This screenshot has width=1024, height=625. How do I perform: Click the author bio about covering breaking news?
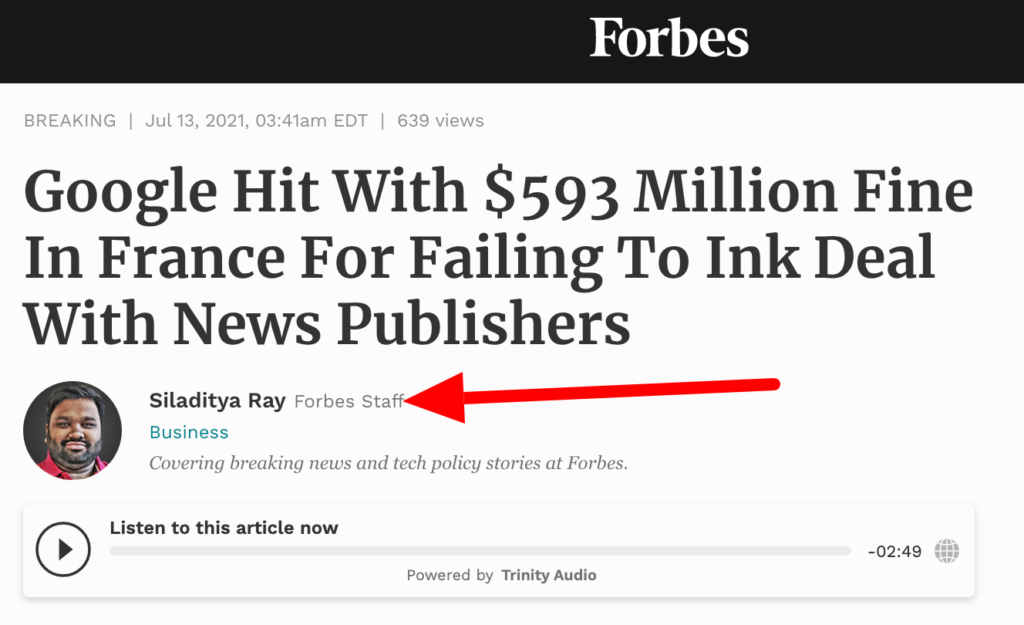(388, 463)
